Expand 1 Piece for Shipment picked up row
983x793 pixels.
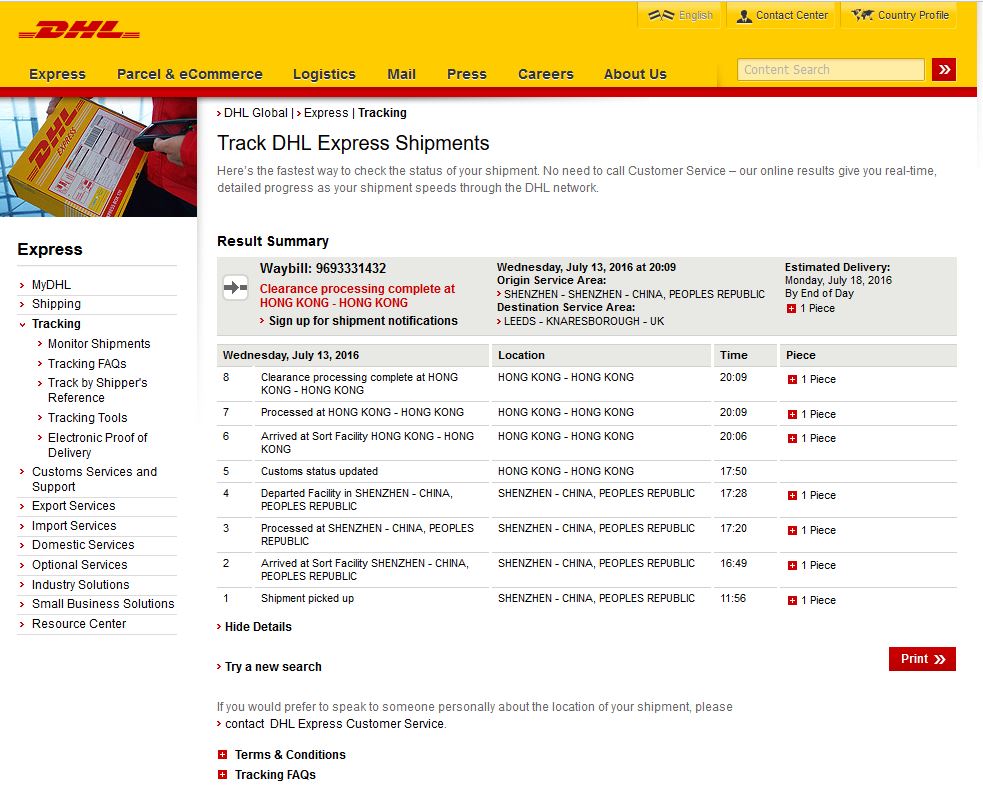tap(792, 600)
